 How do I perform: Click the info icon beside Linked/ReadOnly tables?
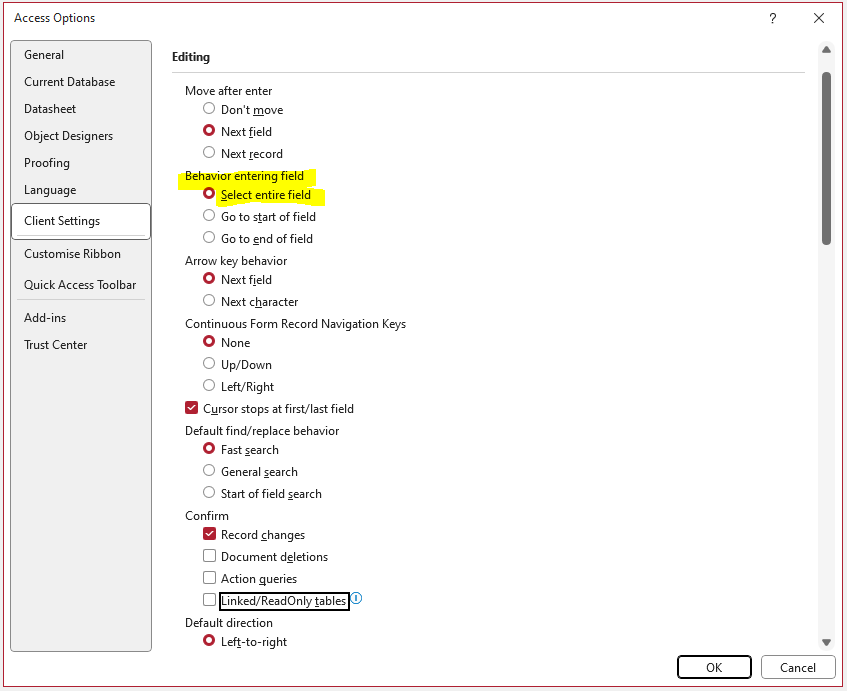pyautogui.click(x=357, y=598)
